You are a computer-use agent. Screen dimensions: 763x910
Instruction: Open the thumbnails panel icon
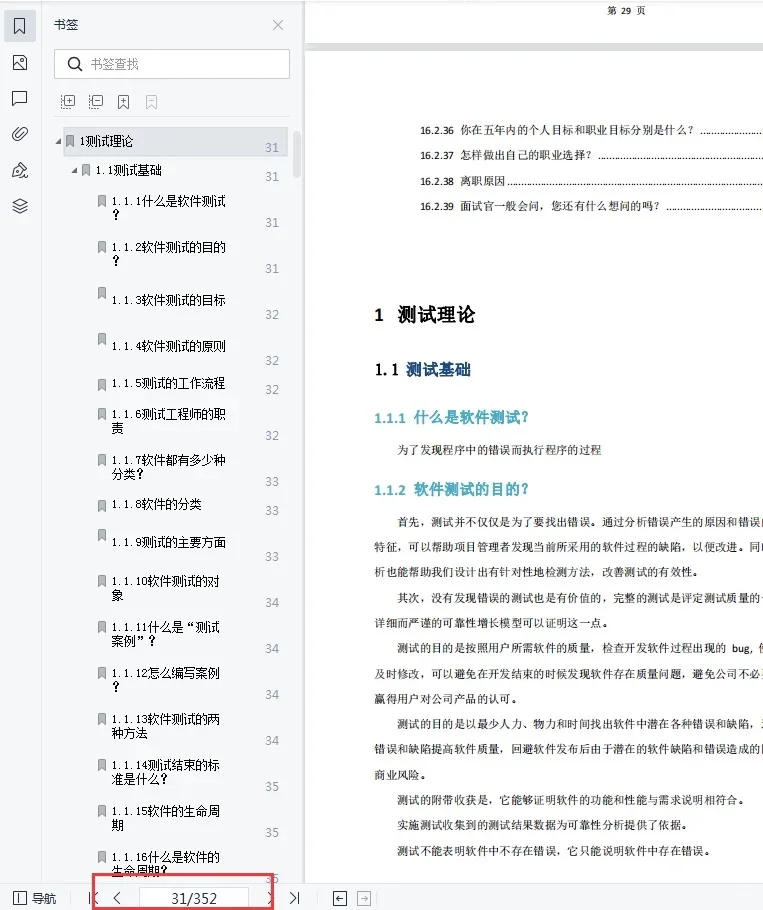coord(20,63)
